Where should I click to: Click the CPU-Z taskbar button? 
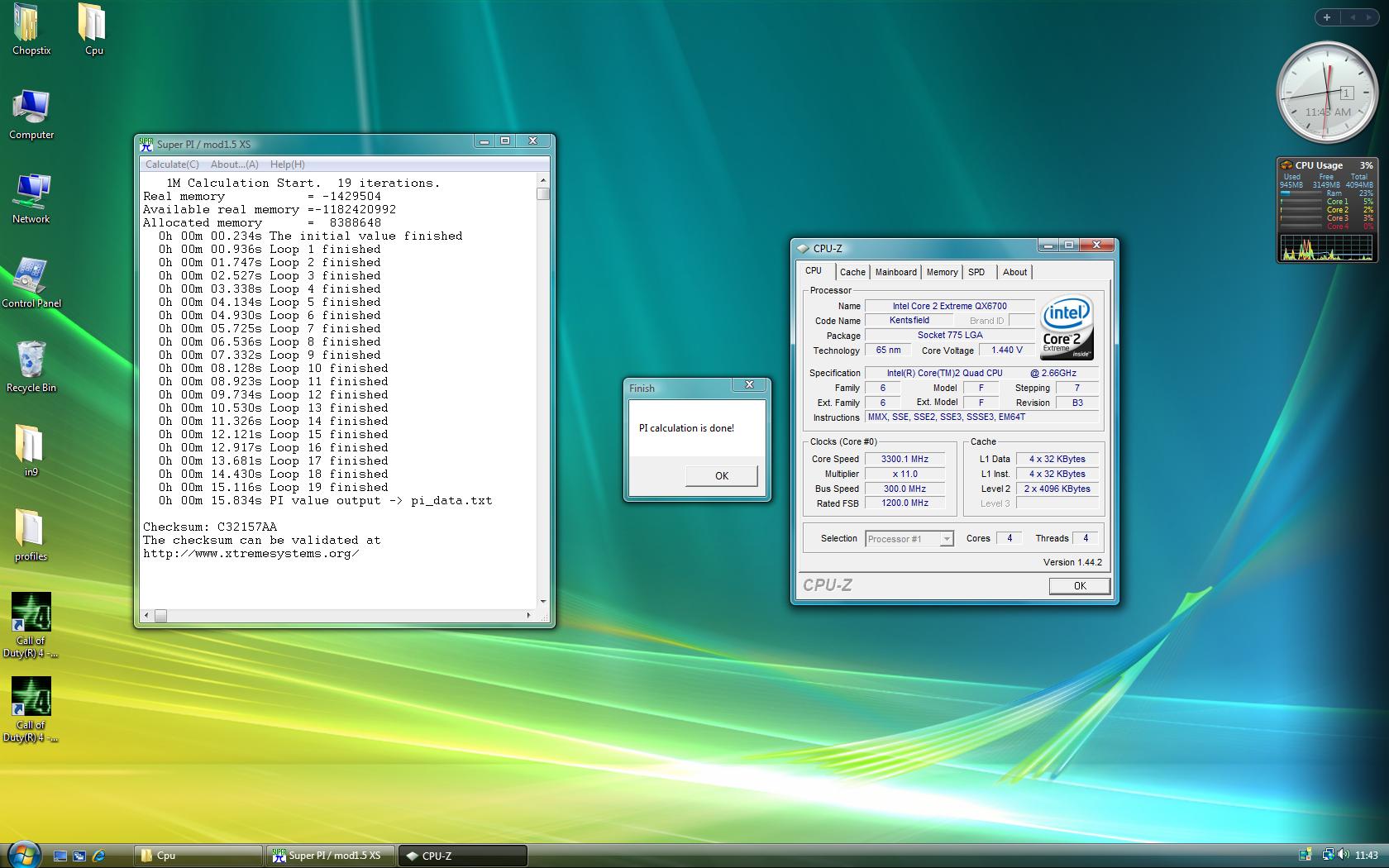point(463,856)
